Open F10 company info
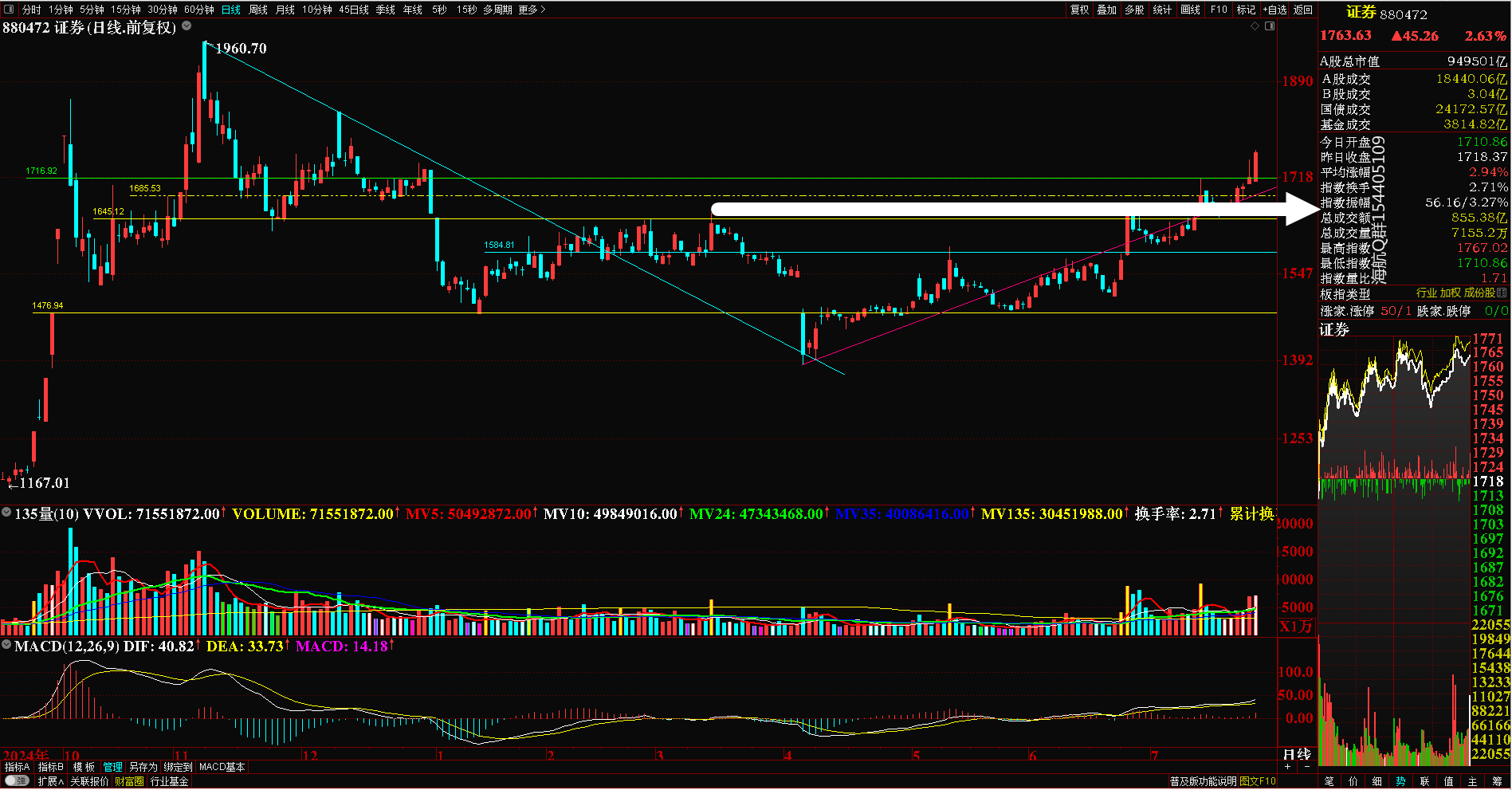This screenshot has width=1512, height=790. [x=1219, y=10]
